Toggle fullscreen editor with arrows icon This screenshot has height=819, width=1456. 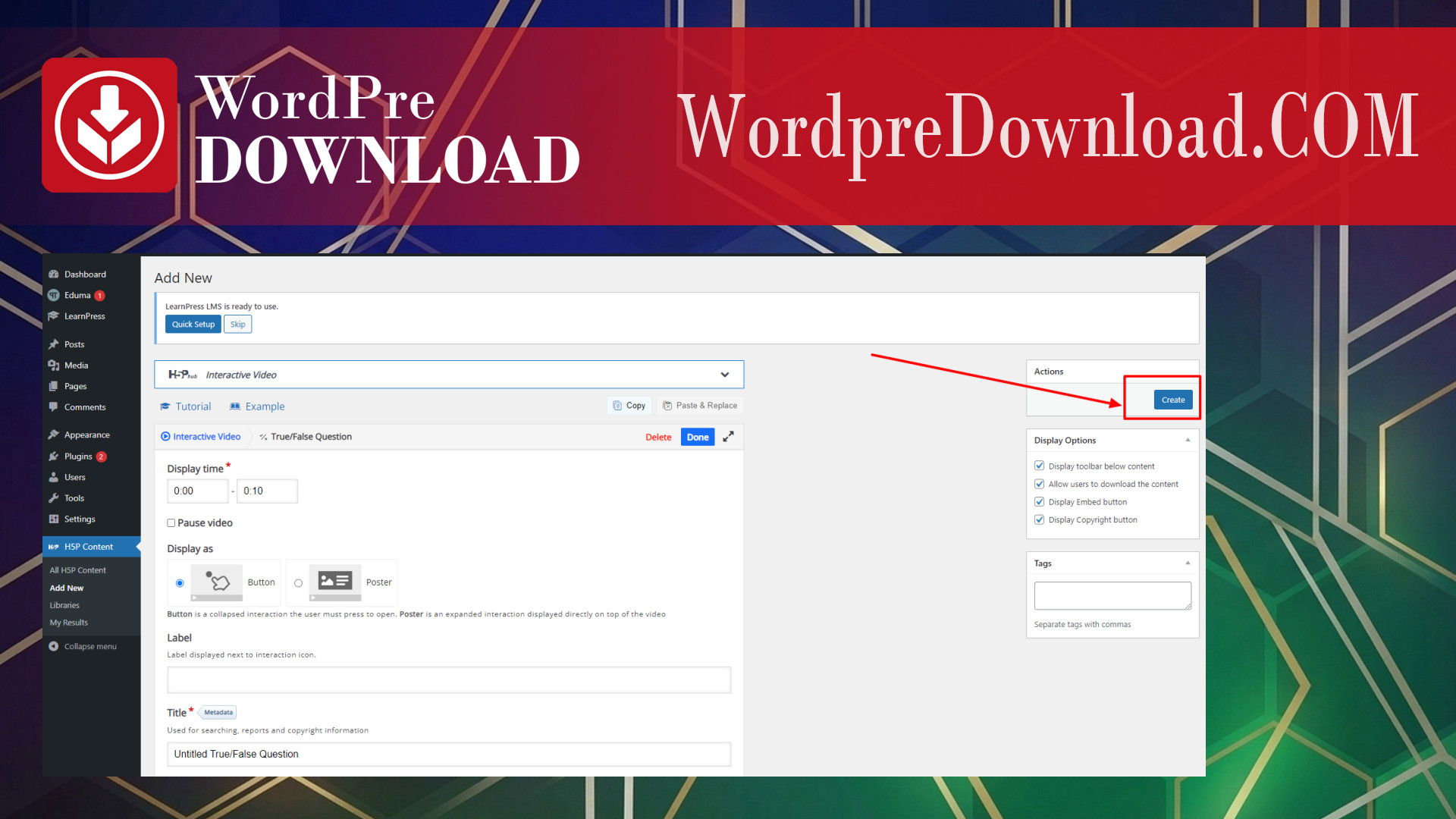[728, 437]
